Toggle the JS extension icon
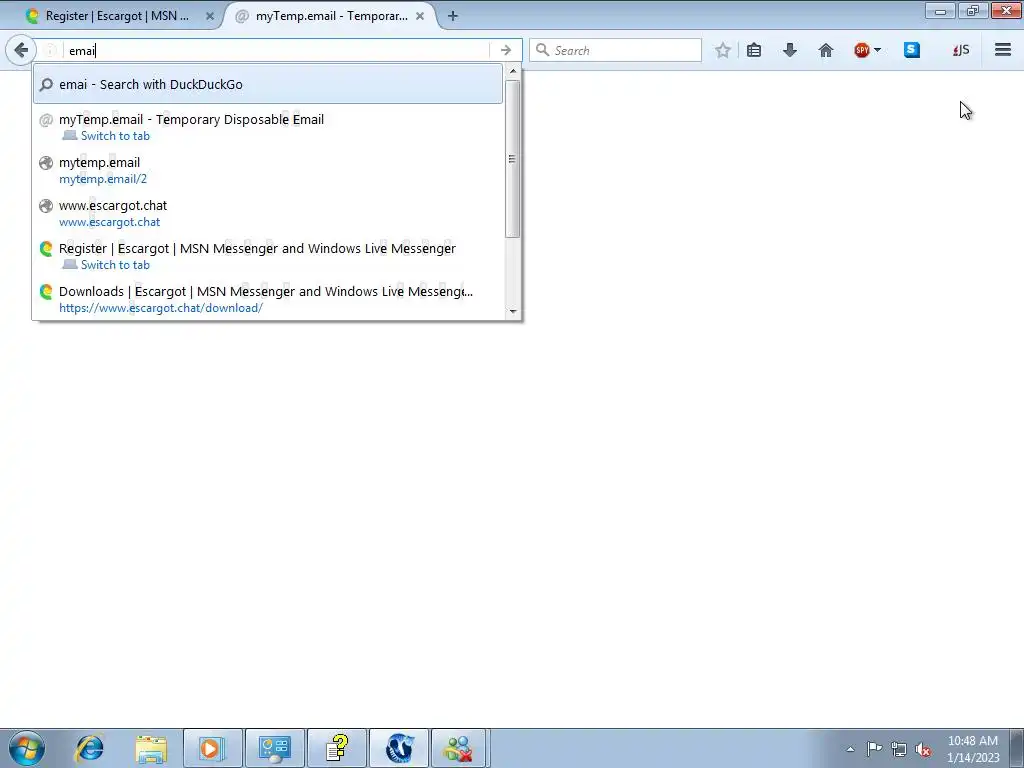The height and width of the screenshot is (768, 1024). (961, 50)
